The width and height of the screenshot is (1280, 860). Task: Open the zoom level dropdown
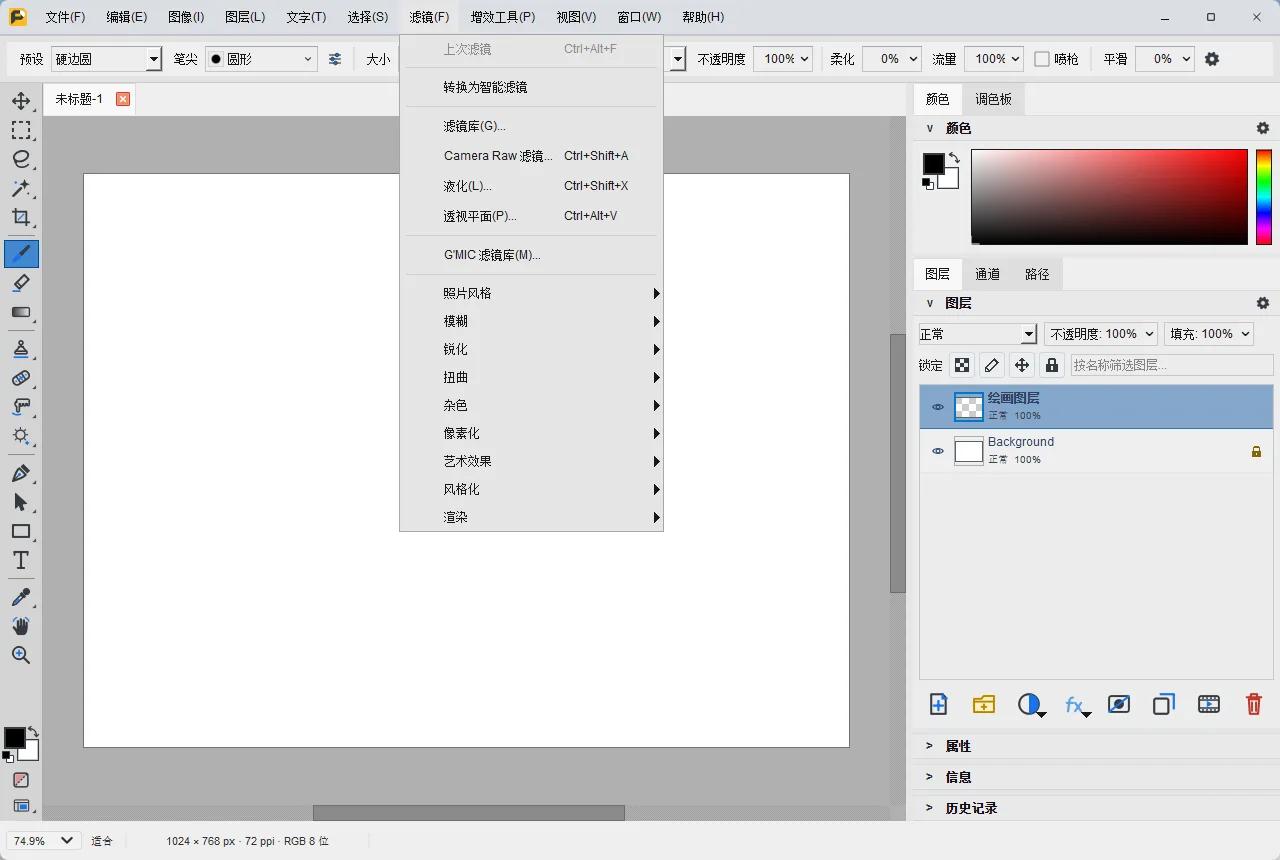[44, 841]
